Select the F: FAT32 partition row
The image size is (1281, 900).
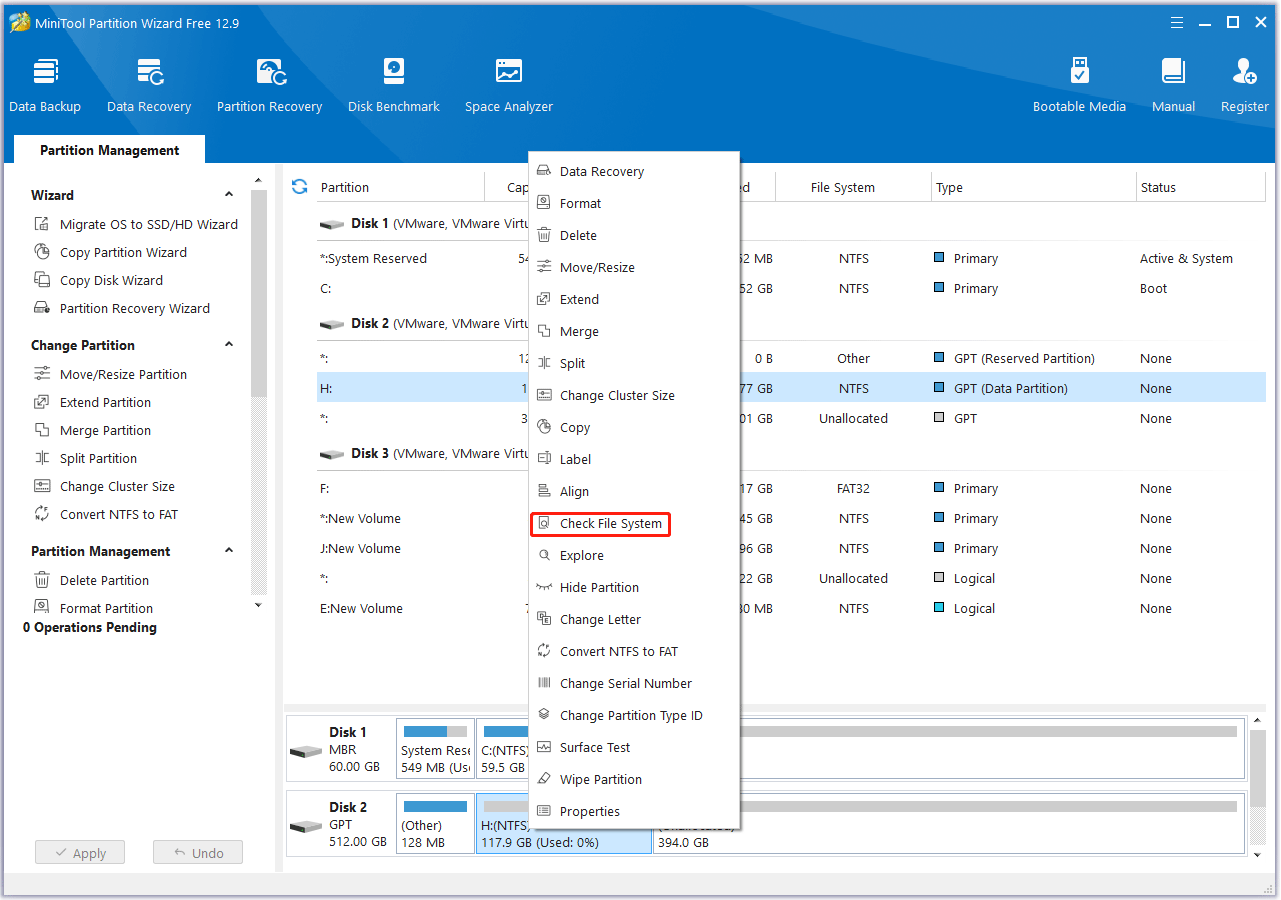(791, 488)
